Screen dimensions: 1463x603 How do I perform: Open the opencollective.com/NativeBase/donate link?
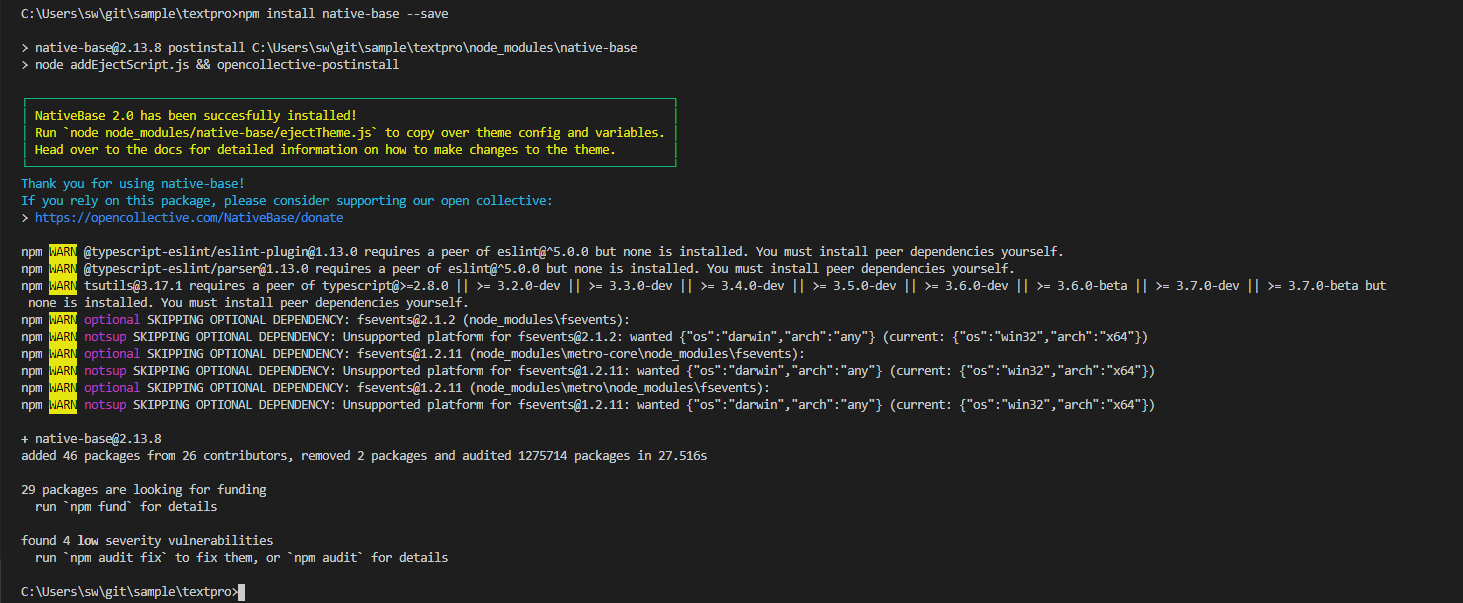(x=189, y=218)
